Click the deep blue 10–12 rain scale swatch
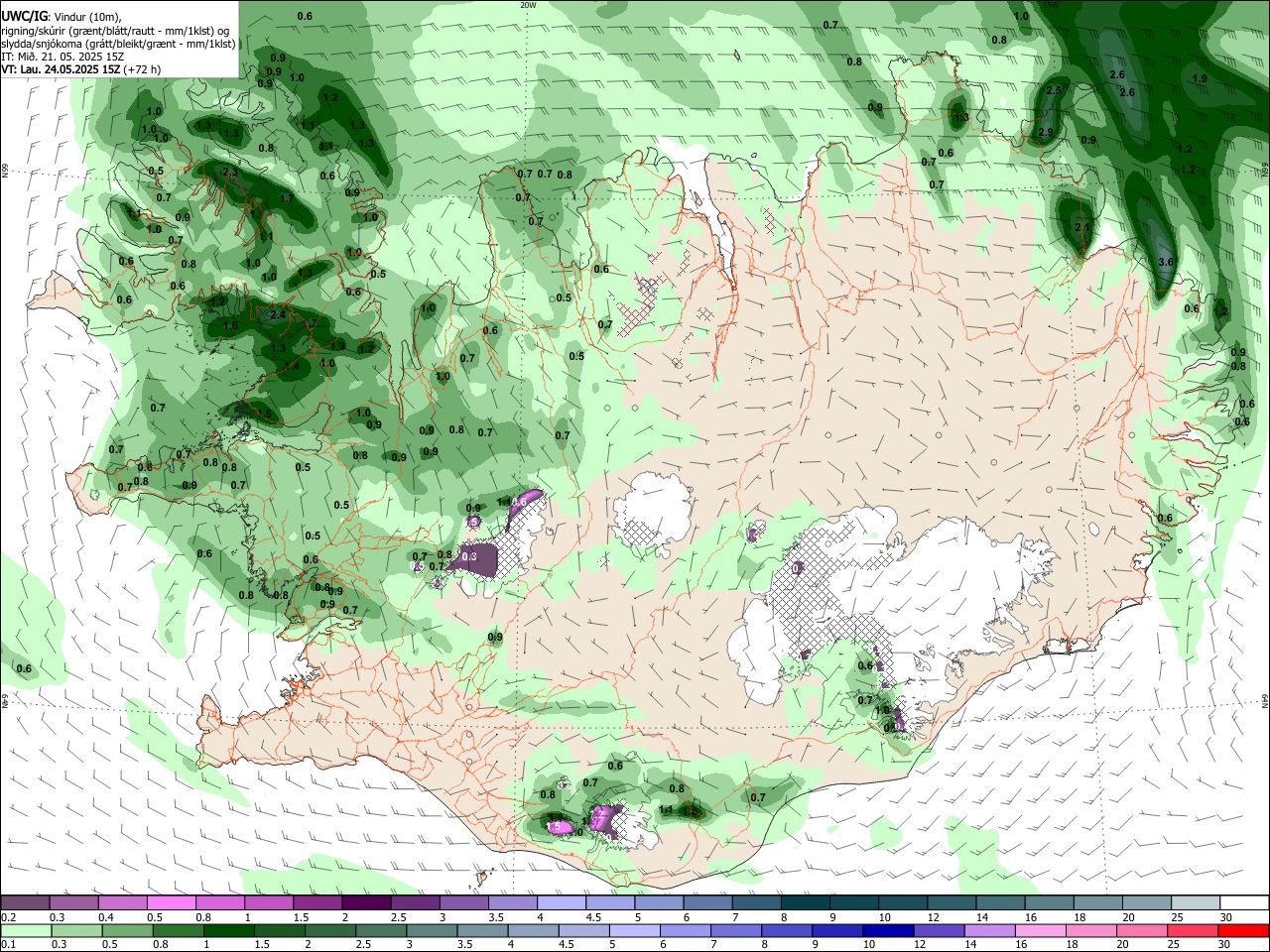 pos(888,931)
